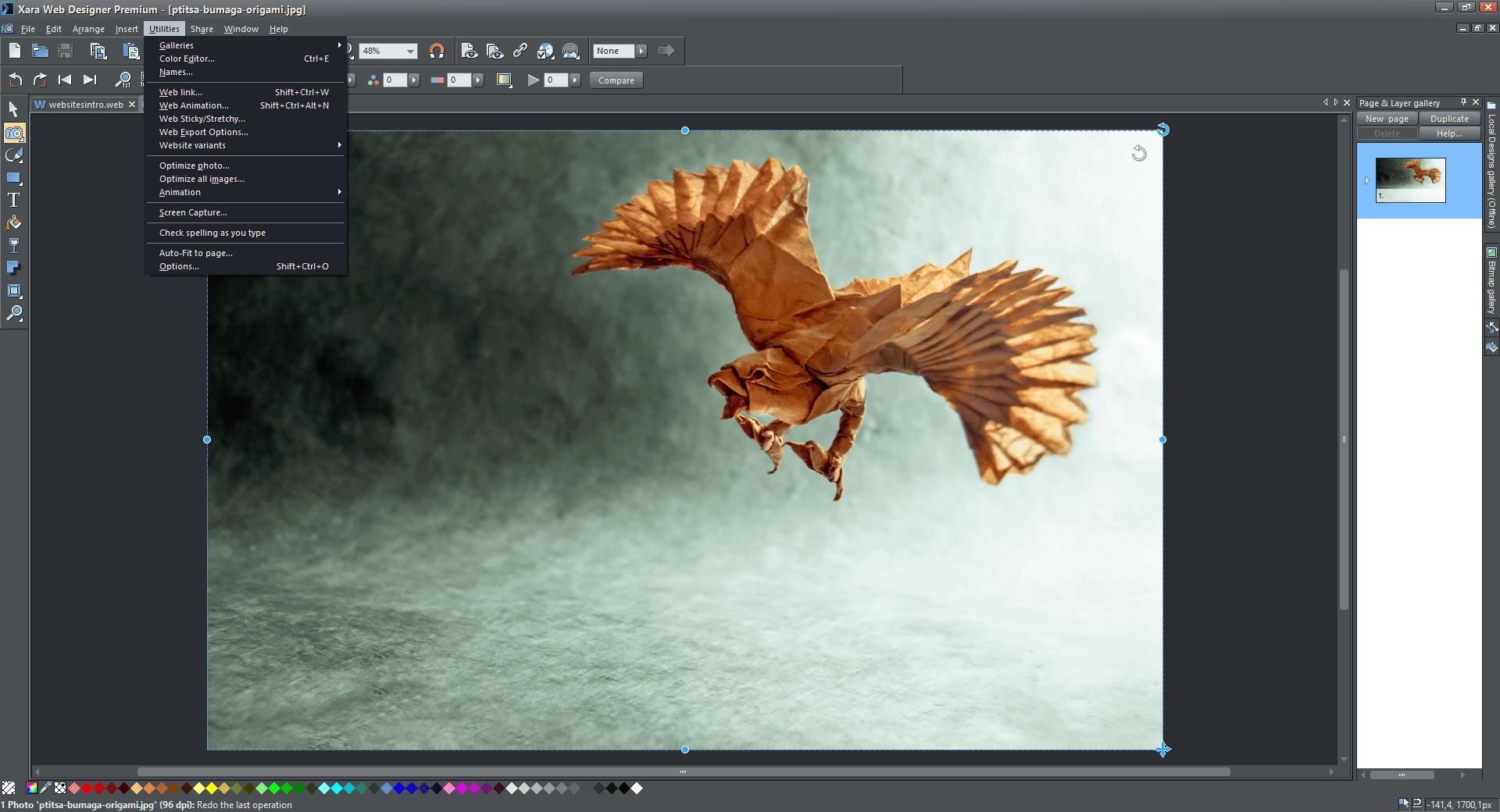Select the Shape Editor drawing tool

(x=14, y=155)
